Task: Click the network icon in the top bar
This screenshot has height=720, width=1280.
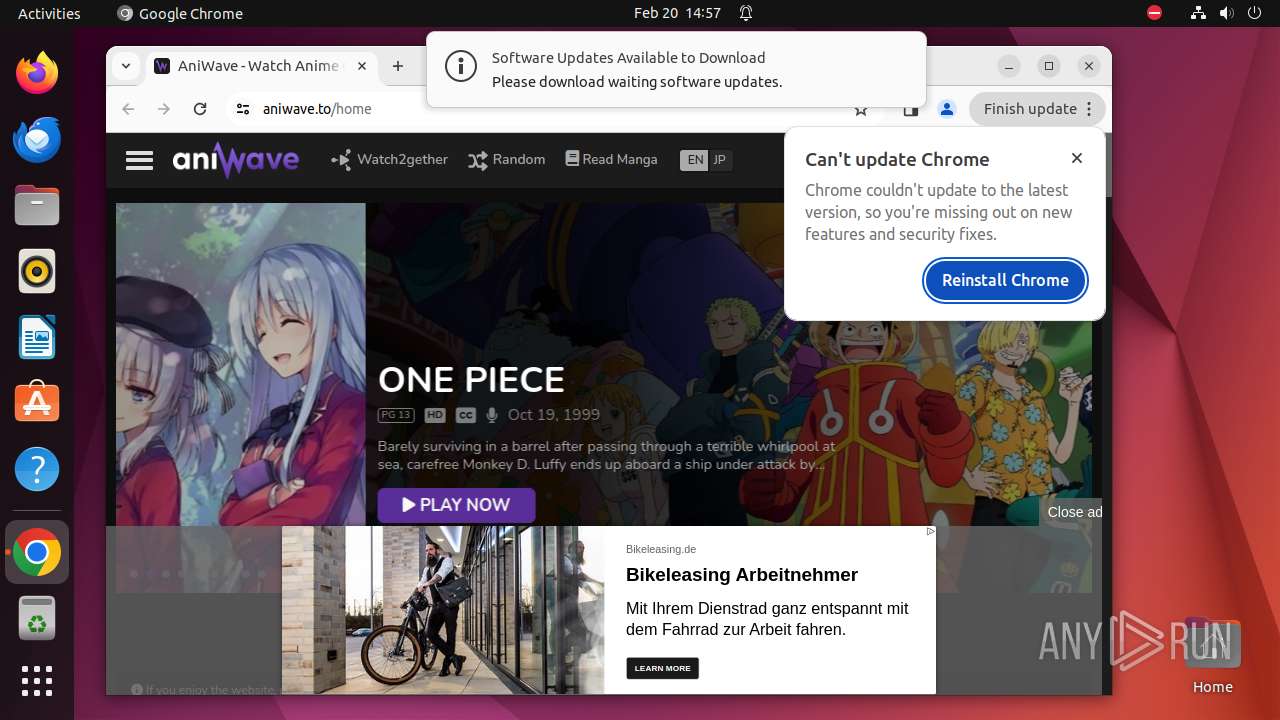Action: tap(1198, 13)
